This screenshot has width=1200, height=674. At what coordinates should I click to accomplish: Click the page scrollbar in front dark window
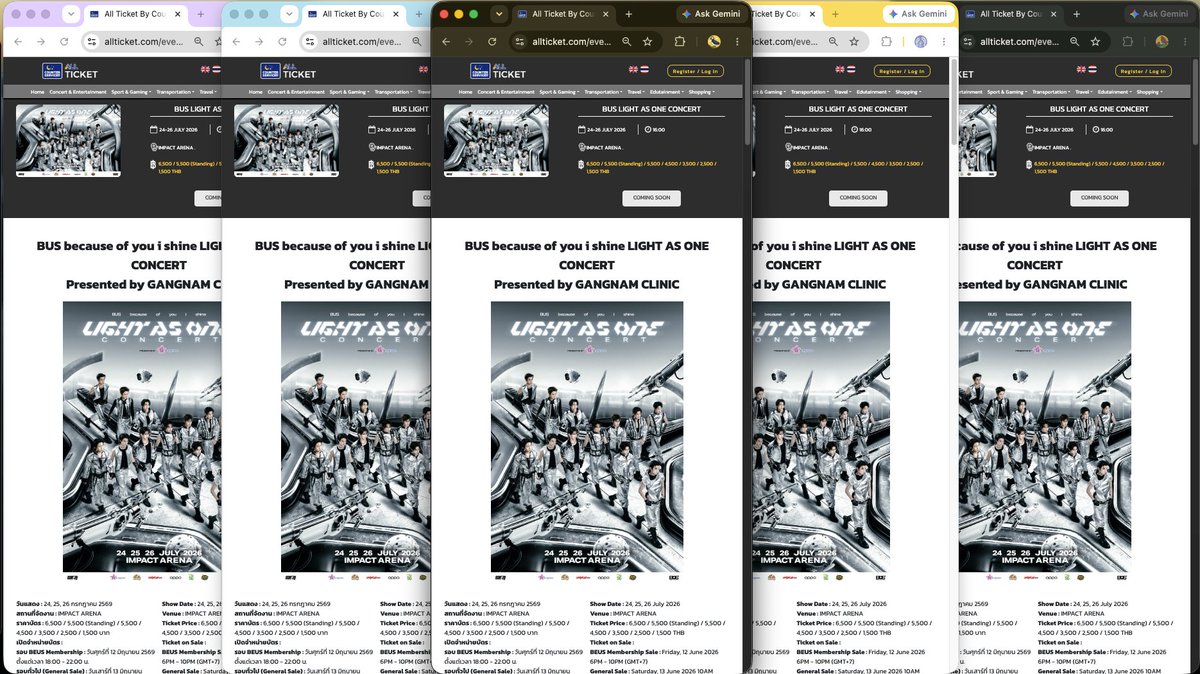click(747, 100)
